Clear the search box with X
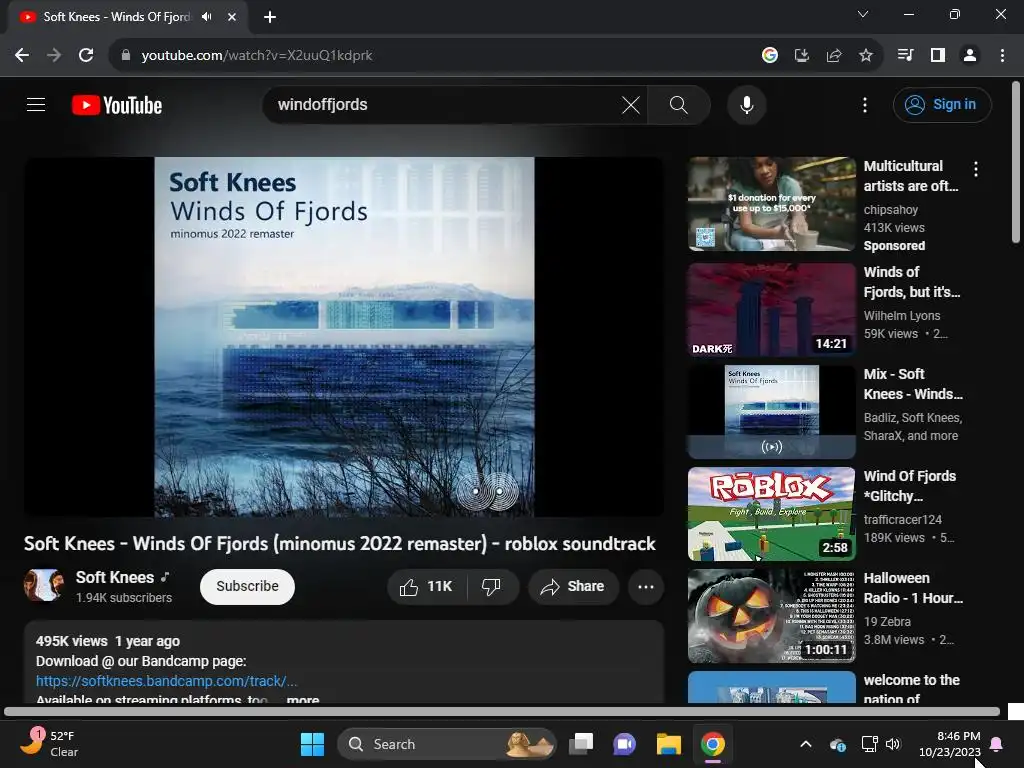1024x768 pixels. point(630,104)
